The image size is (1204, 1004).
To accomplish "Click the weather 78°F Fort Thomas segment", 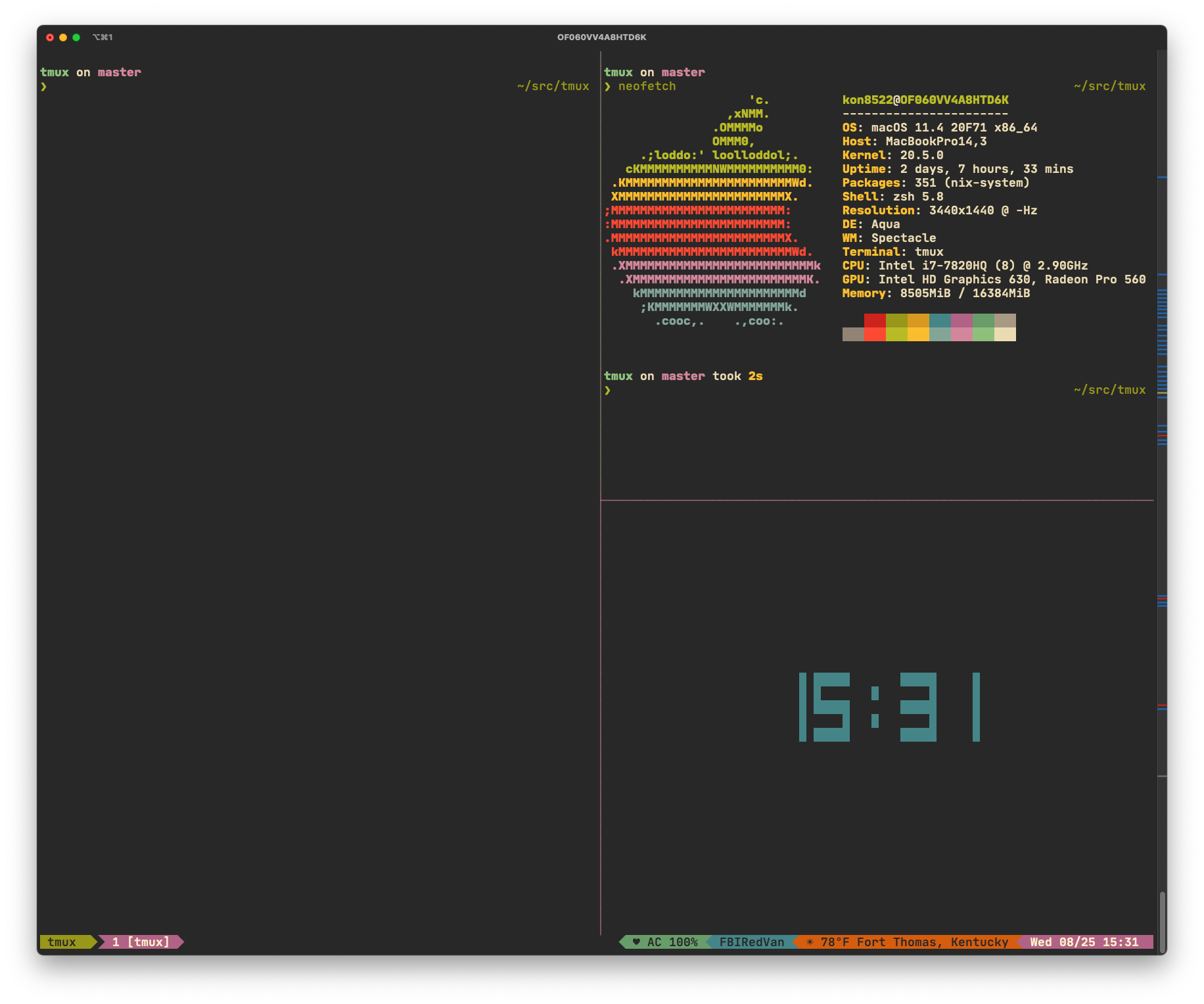I will pyautogui.click(x=907, y=942).
